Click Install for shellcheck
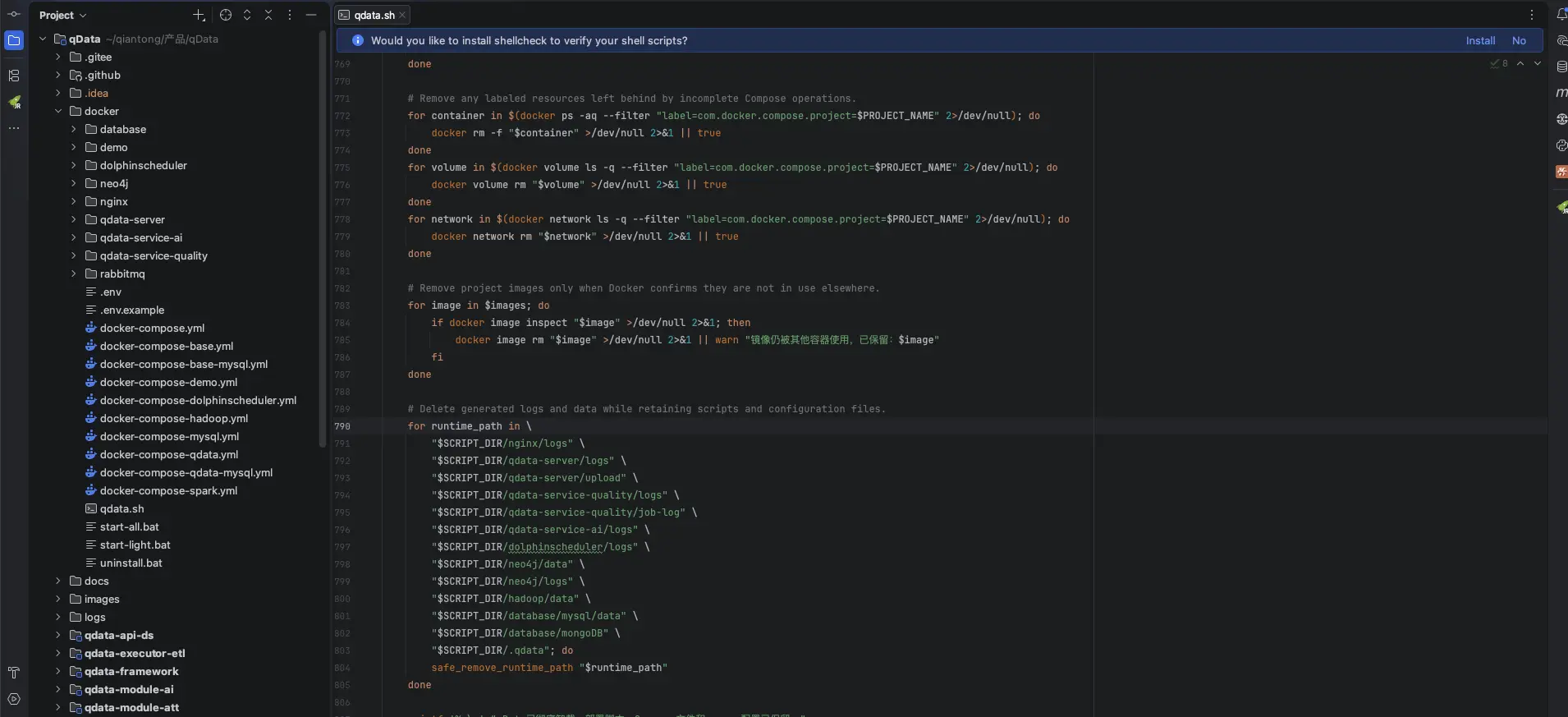 point(1480,40)
